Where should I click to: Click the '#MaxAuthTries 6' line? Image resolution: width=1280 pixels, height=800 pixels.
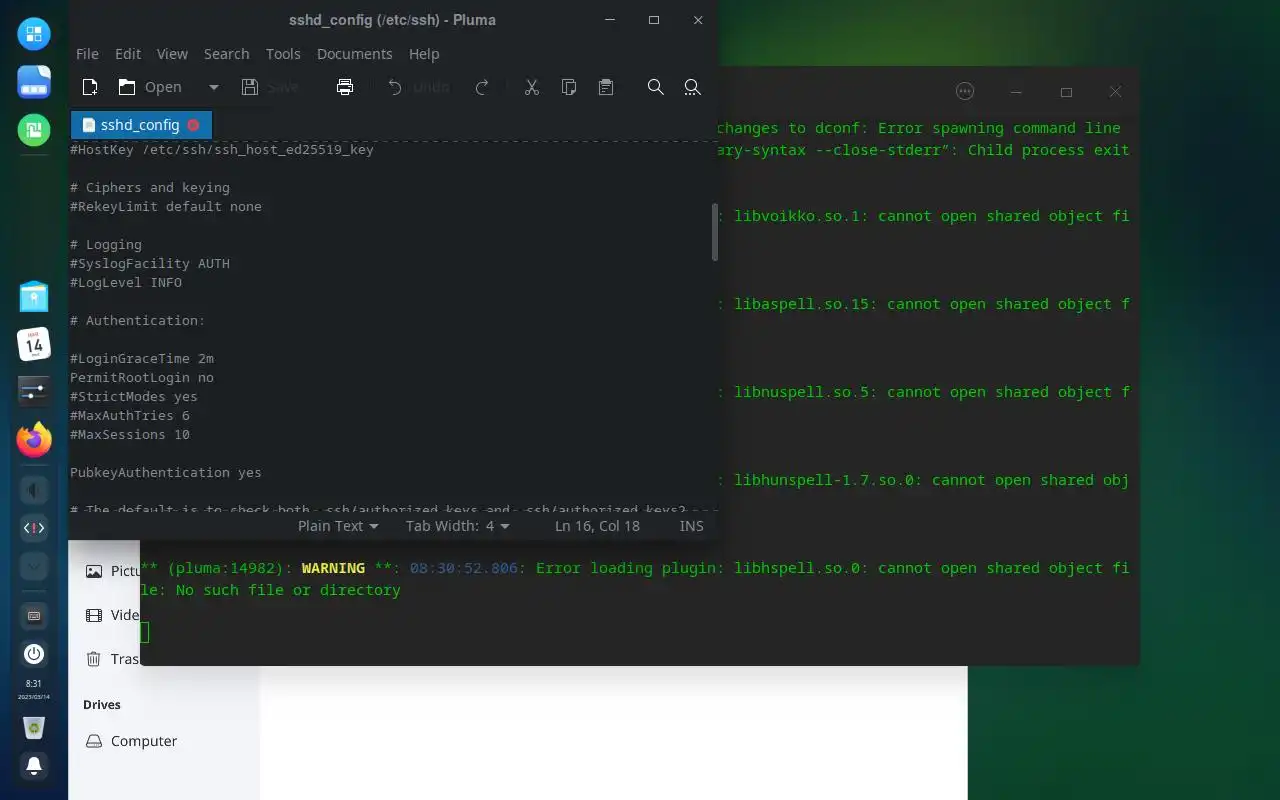(130, 416)
